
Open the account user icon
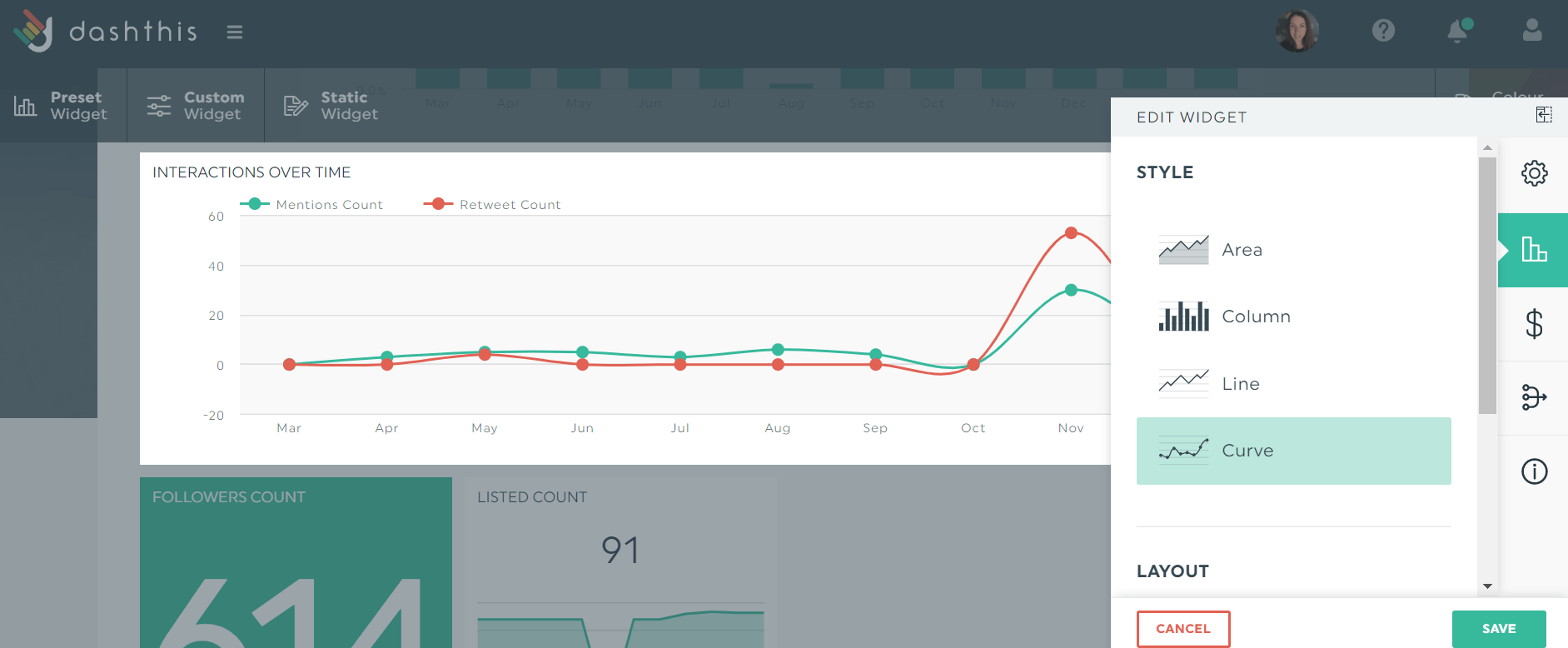click(x=1532, y=31)
